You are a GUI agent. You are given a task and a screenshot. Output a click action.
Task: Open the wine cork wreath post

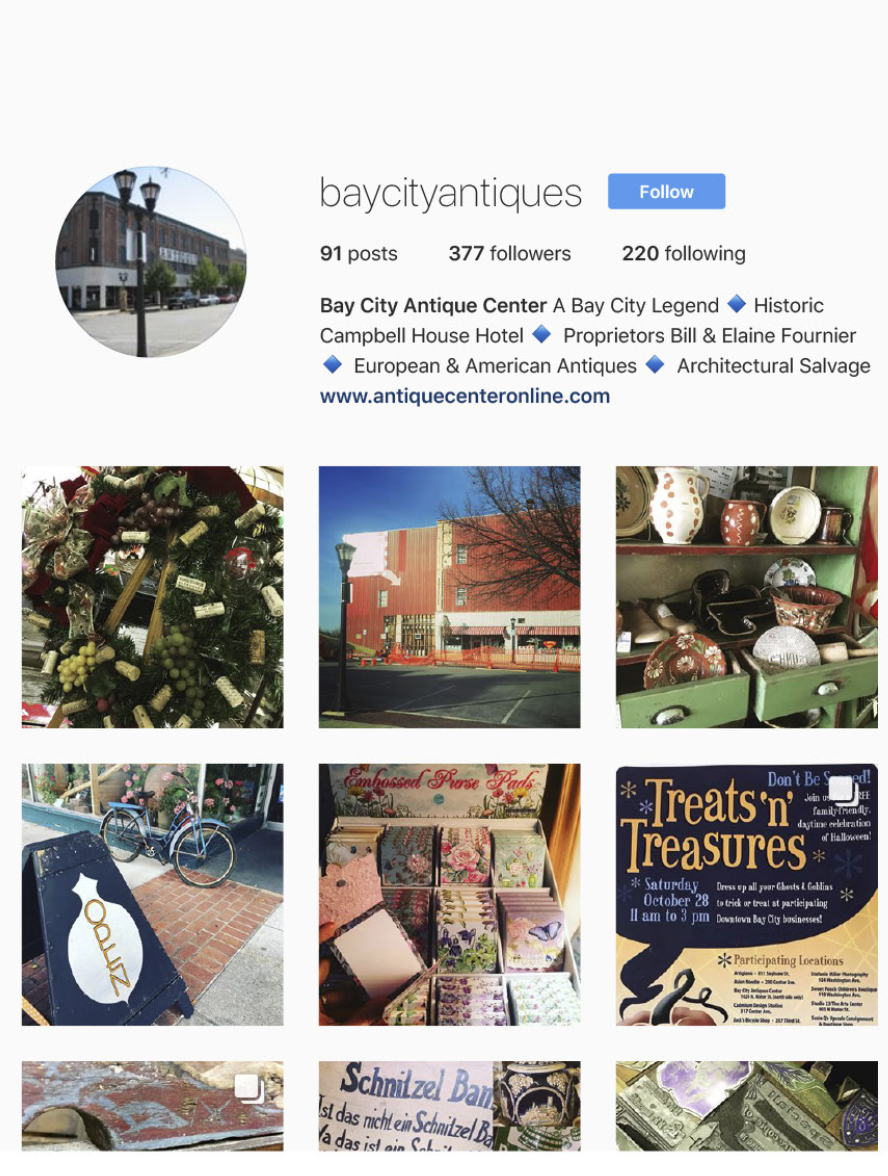[x=152, y=597]
